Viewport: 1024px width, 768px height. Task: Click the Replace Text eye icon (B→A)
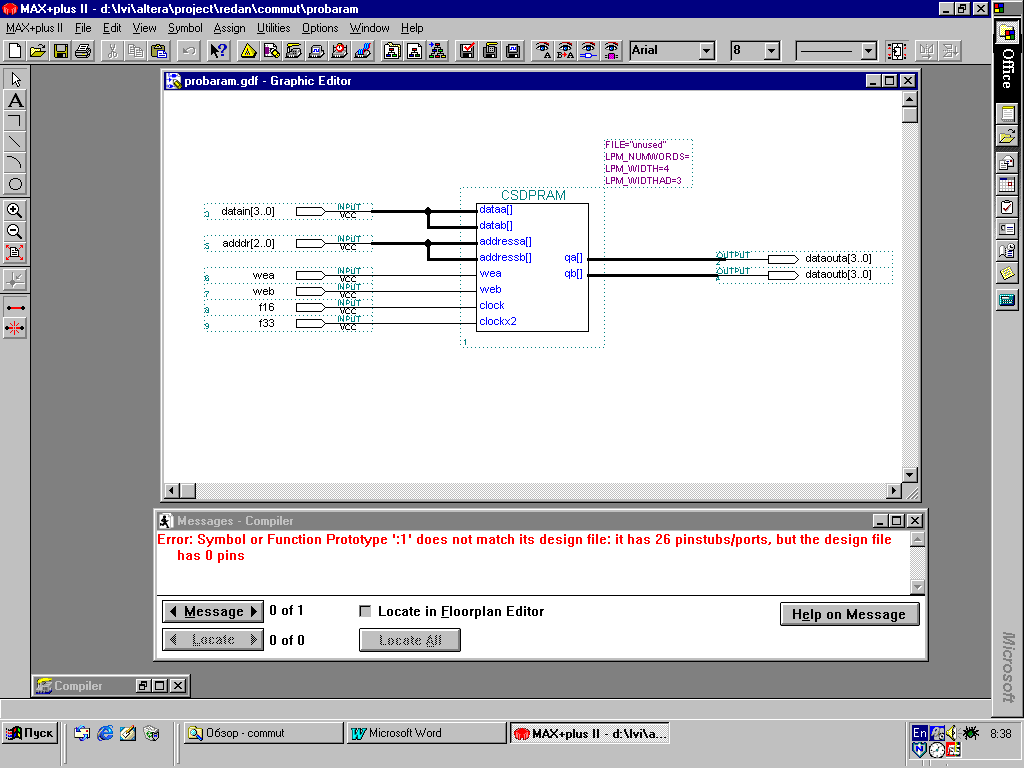point(566,51)
